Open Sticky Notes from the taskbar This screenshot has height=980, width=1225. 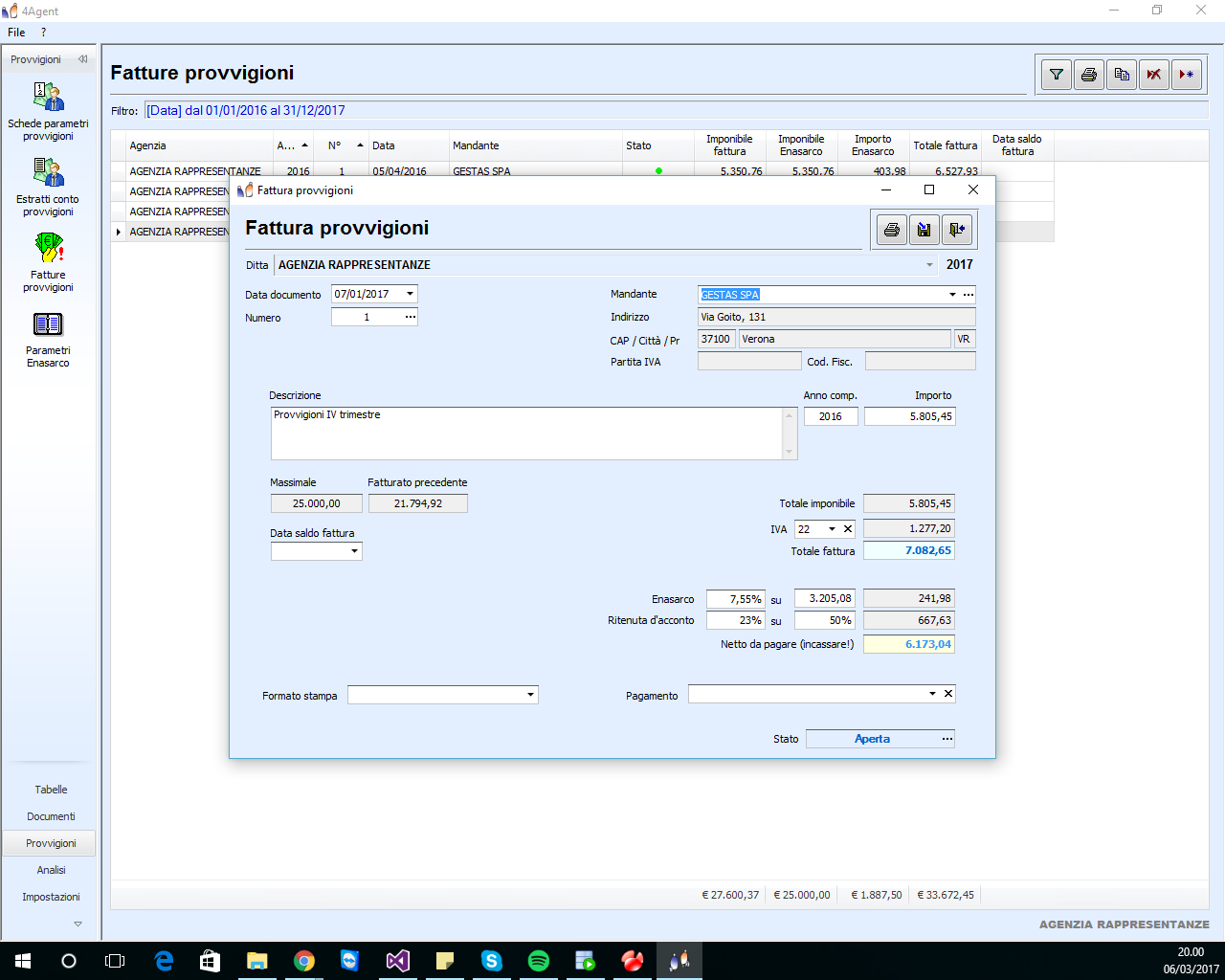pyautogui.click(x=445, y=961)
